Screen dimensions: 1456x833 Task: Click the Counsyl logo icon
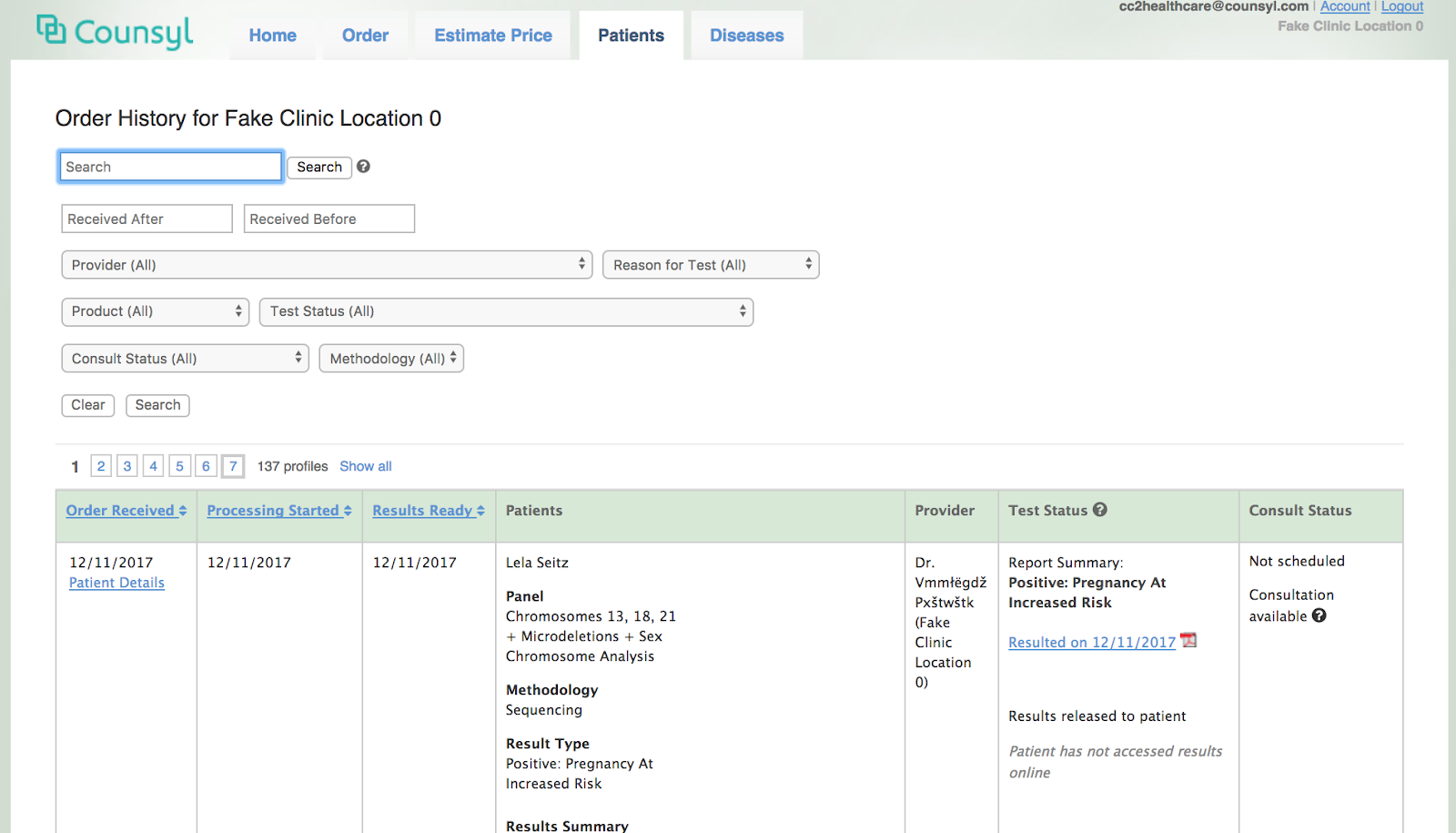click(55, 30)
